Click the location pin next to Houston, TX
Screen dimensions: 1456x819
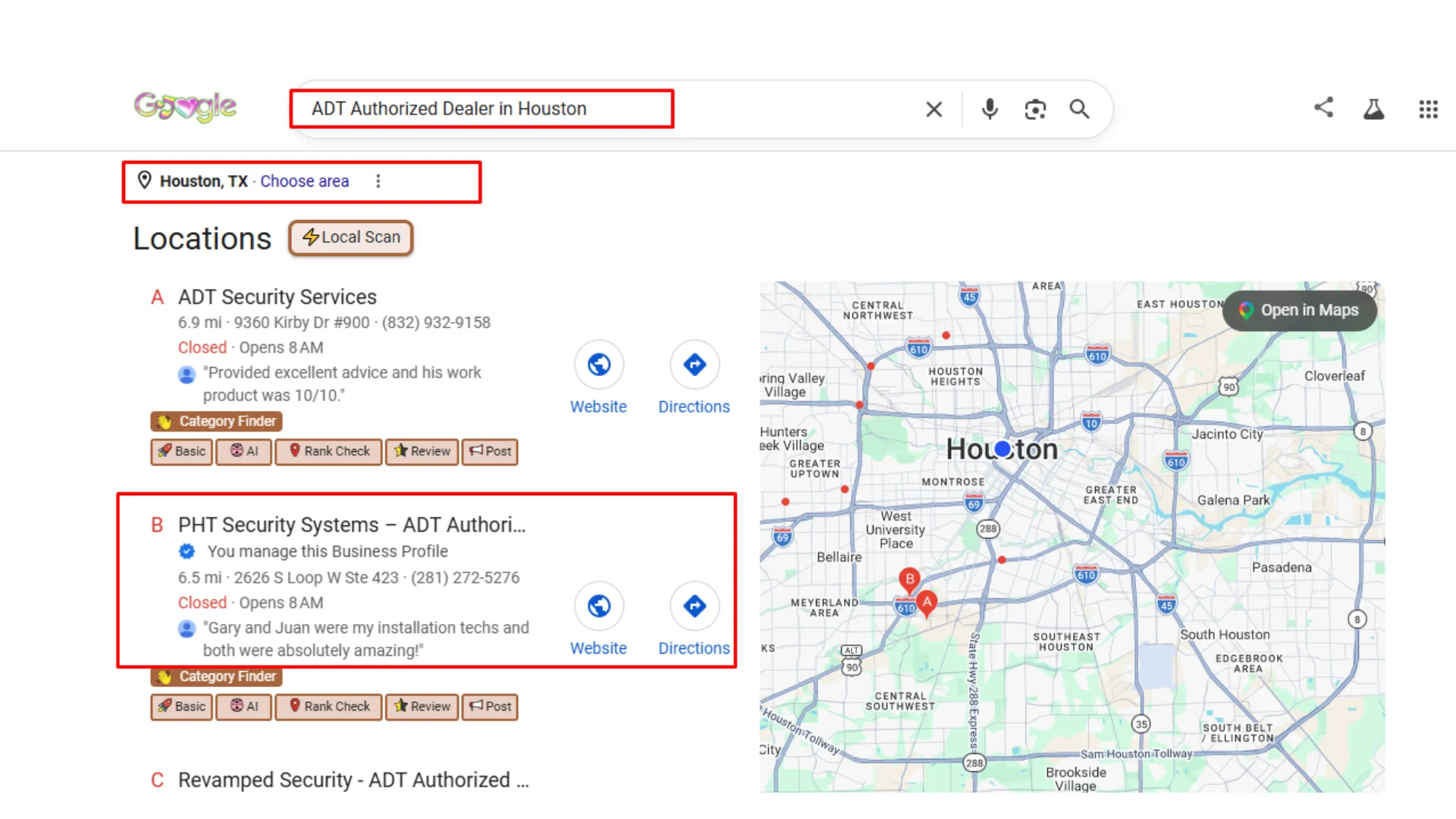pos(144,180)
